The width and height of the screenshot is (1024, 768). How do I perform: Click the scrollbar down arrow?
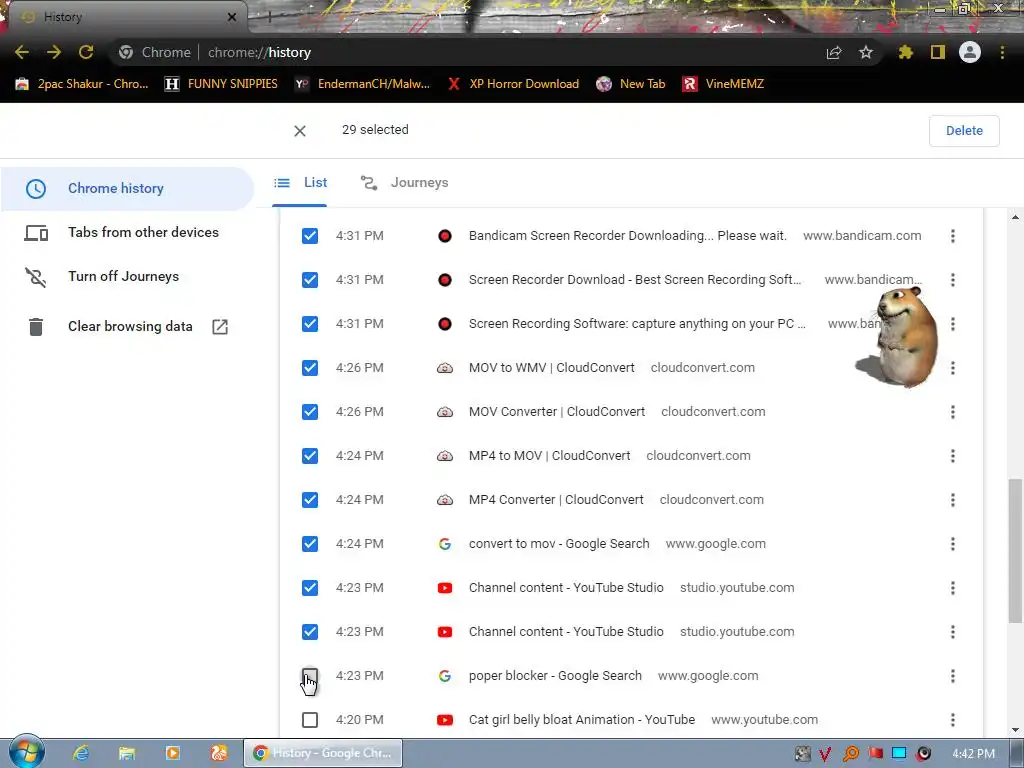(1015, 730)
